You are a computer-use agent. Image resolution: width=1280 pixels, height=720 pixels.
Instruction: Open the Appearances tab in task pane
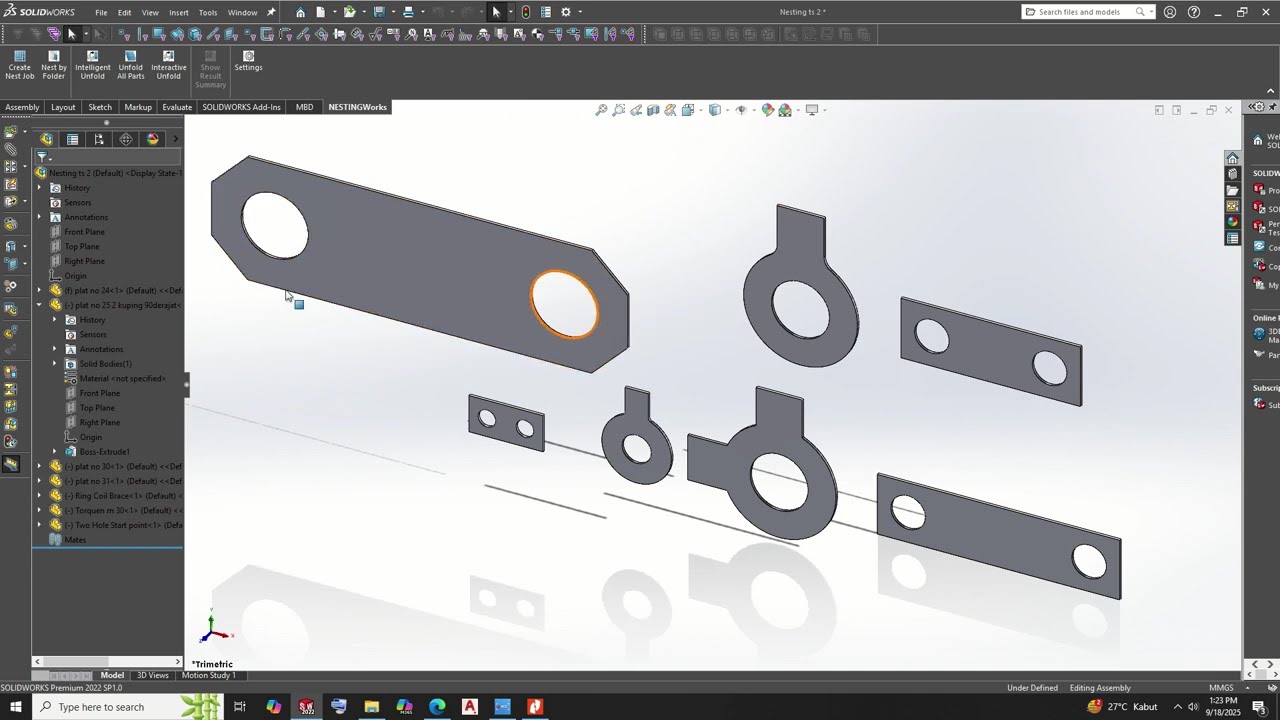[1233, 222]
